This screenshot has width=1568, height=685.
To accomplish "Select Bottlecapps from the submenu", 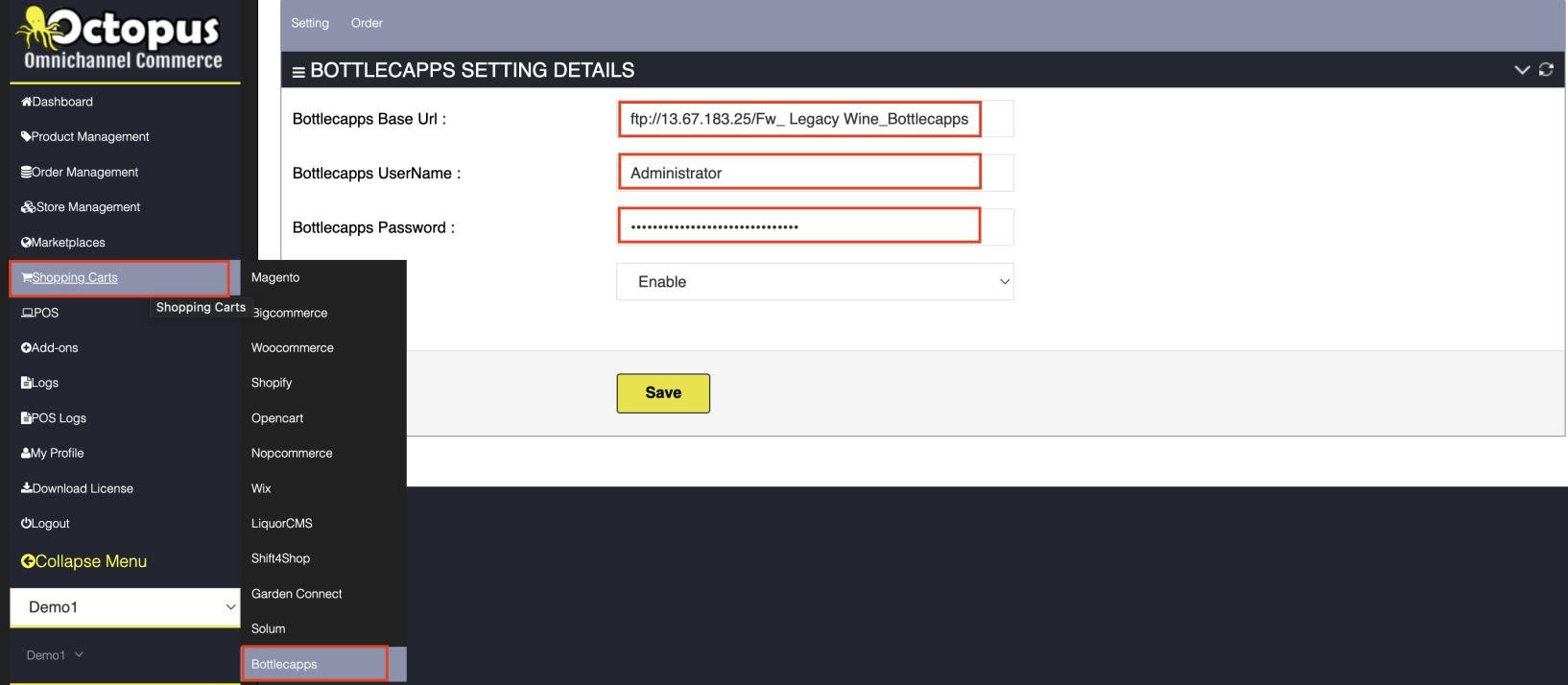I will 284,664.
